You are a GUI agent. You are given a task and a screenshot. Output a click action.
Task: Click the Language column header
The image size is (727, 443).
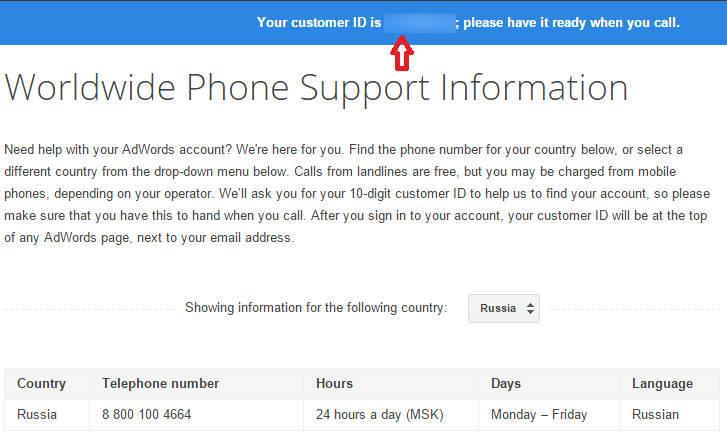tap(662, 383)
